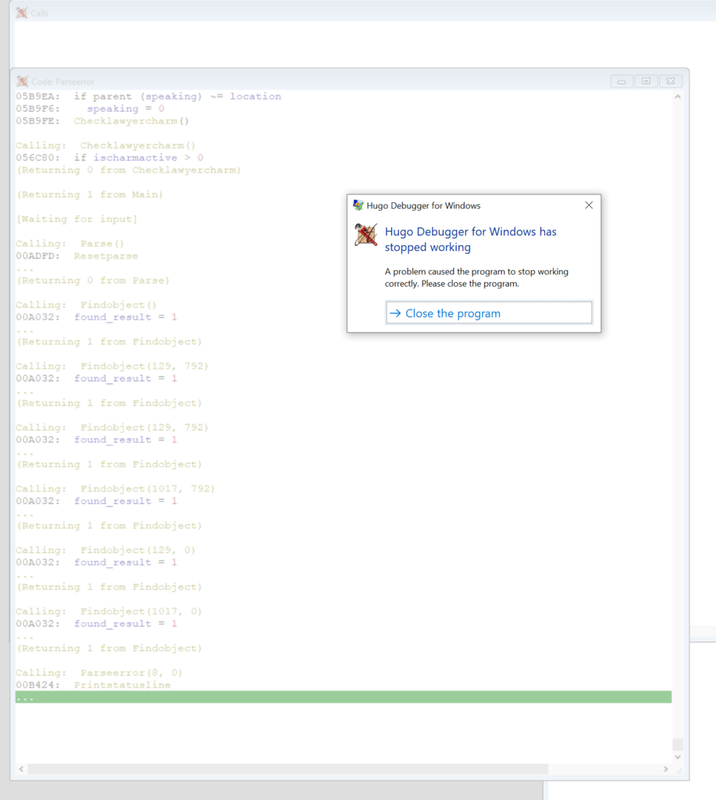Click the 'Calling: Findobject()' line

86,305
